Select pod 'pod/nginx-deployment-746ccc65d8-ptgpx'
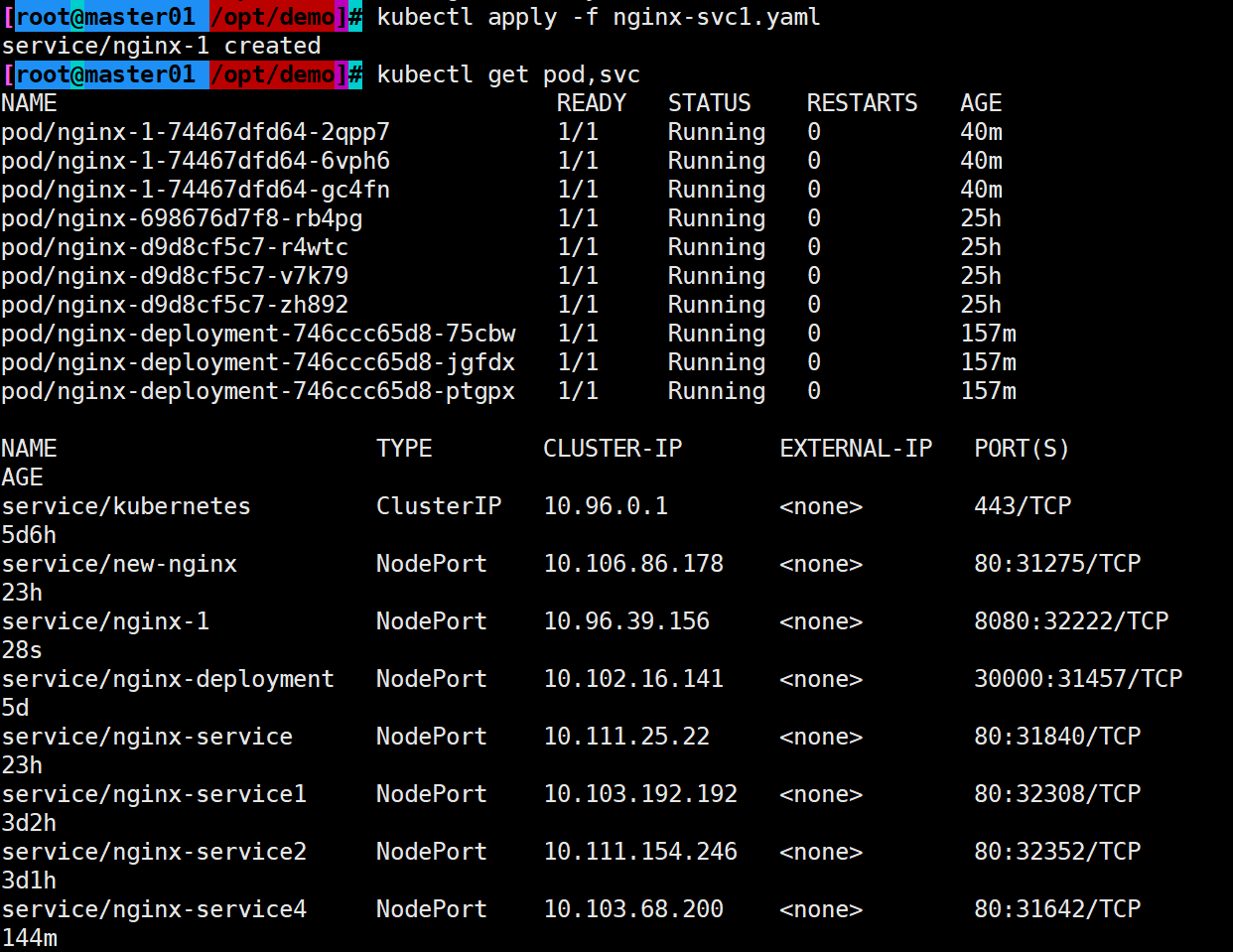 point(258,391)
